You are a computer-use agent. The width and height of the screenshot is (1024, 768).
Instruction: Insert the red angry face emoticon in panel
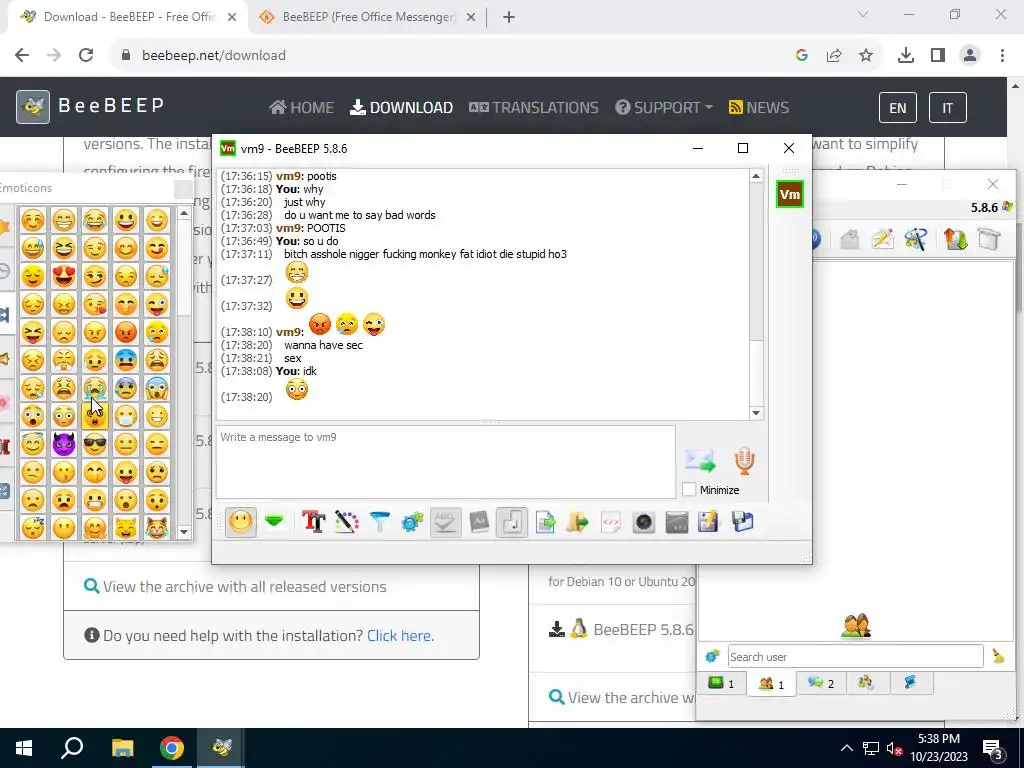[x=126, y=332]
